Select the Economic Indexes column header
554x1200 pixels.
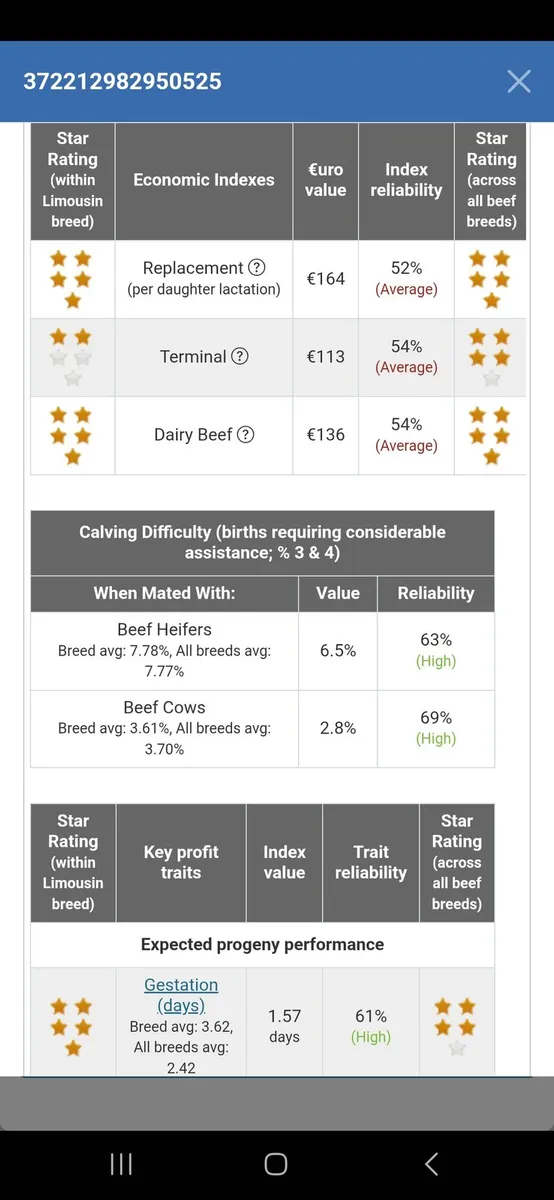(204, 180)
